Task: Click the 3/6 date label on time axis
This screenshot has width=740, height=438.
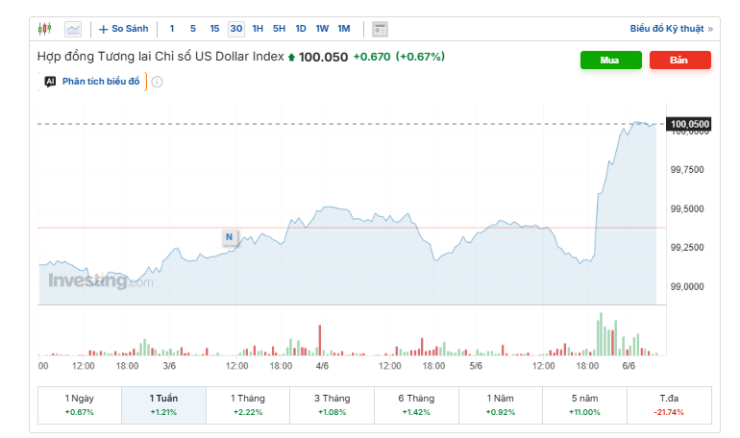Action: (169, 366)
